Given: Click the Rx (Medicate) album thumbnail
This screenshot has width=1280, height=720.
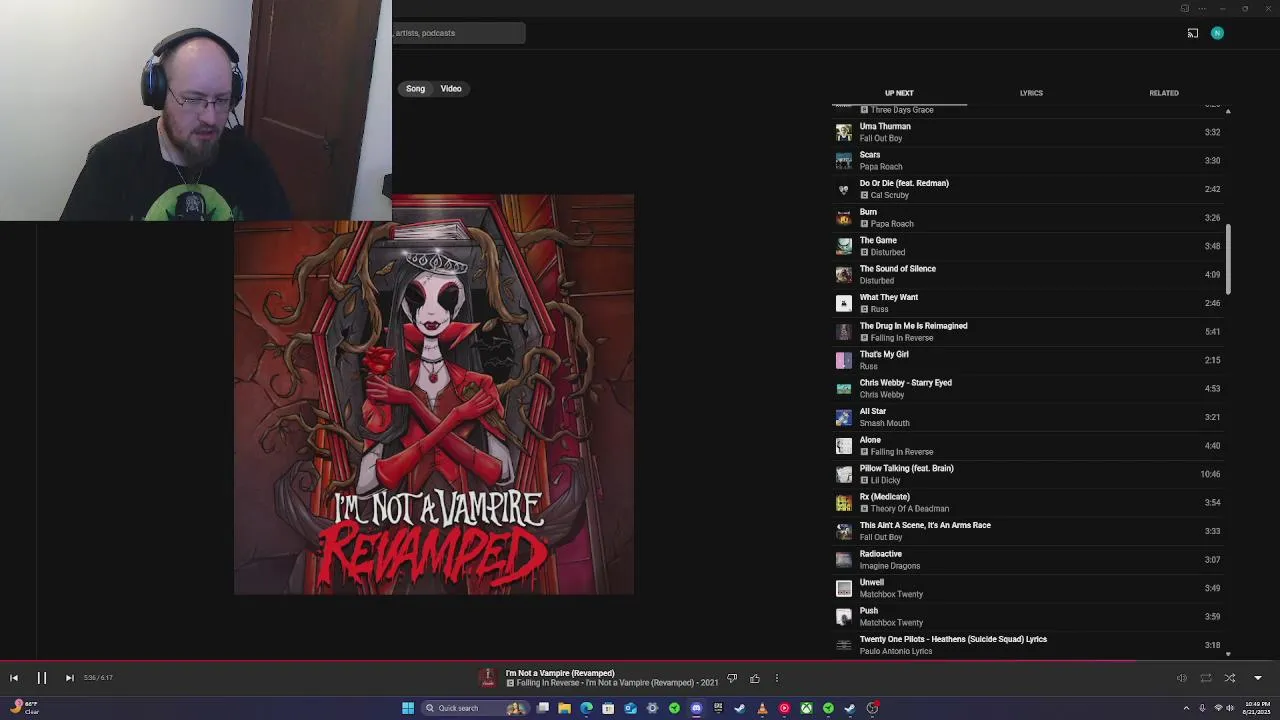Looking at the screenshot, I should [x=844, y=503].
